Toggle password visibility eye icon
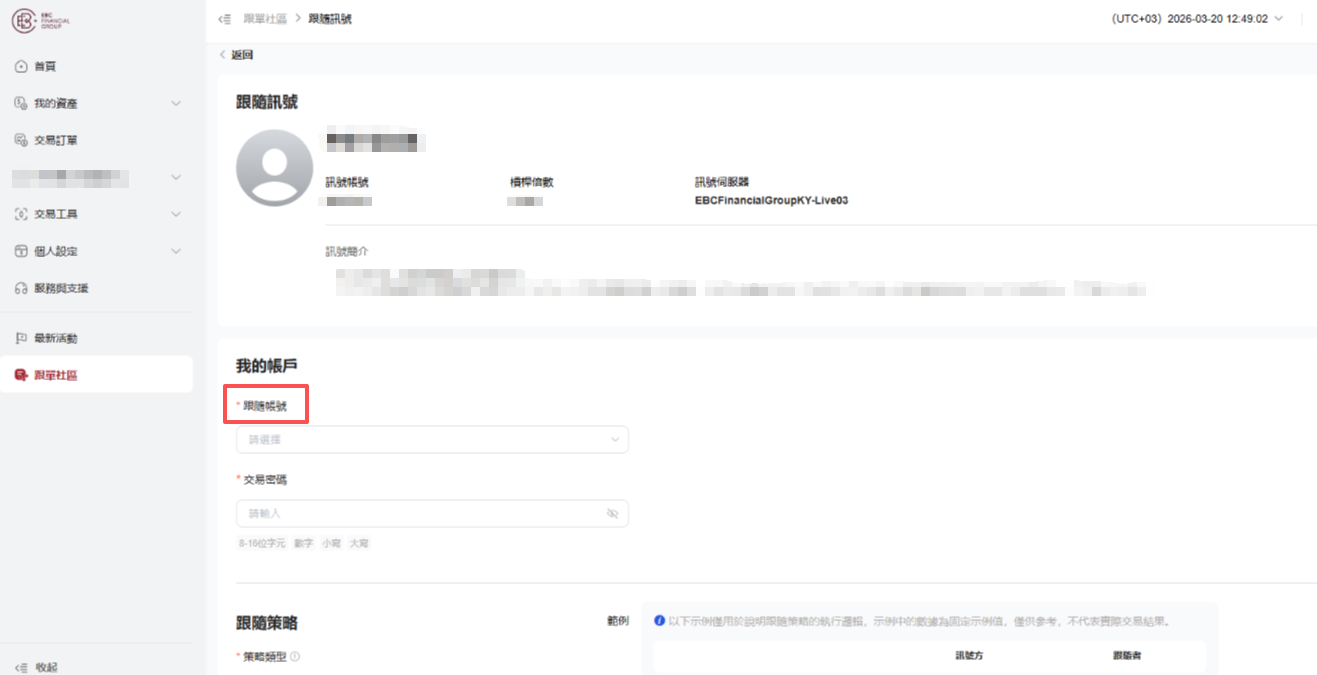Image resolution: width=1317 pixels, height=675 pixels. click(613, 513)
